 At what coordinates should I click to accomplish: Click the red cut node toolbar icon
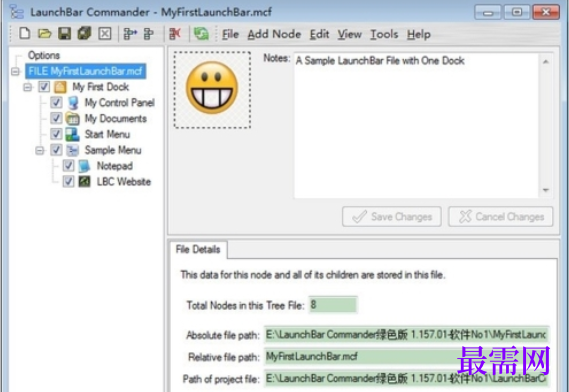click(175, 34)
